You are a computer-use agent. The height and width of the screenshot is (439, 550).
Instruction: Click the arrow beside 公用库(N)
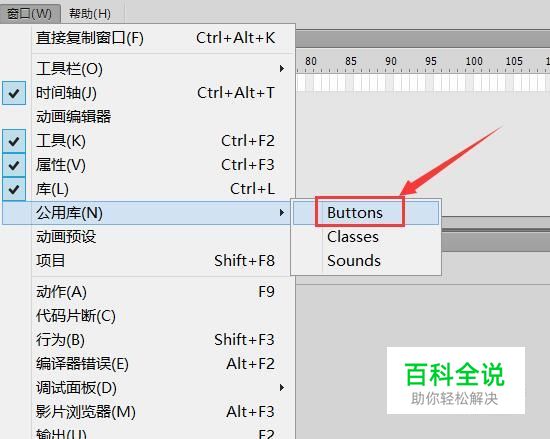(x=282, y=212)
